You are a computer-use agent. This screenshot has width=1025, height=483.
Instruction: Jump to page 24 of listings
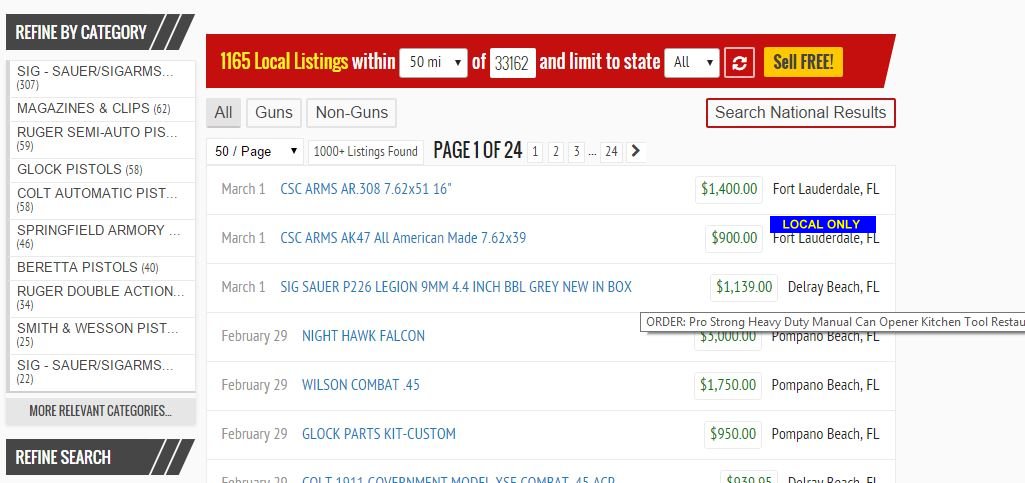611,152
